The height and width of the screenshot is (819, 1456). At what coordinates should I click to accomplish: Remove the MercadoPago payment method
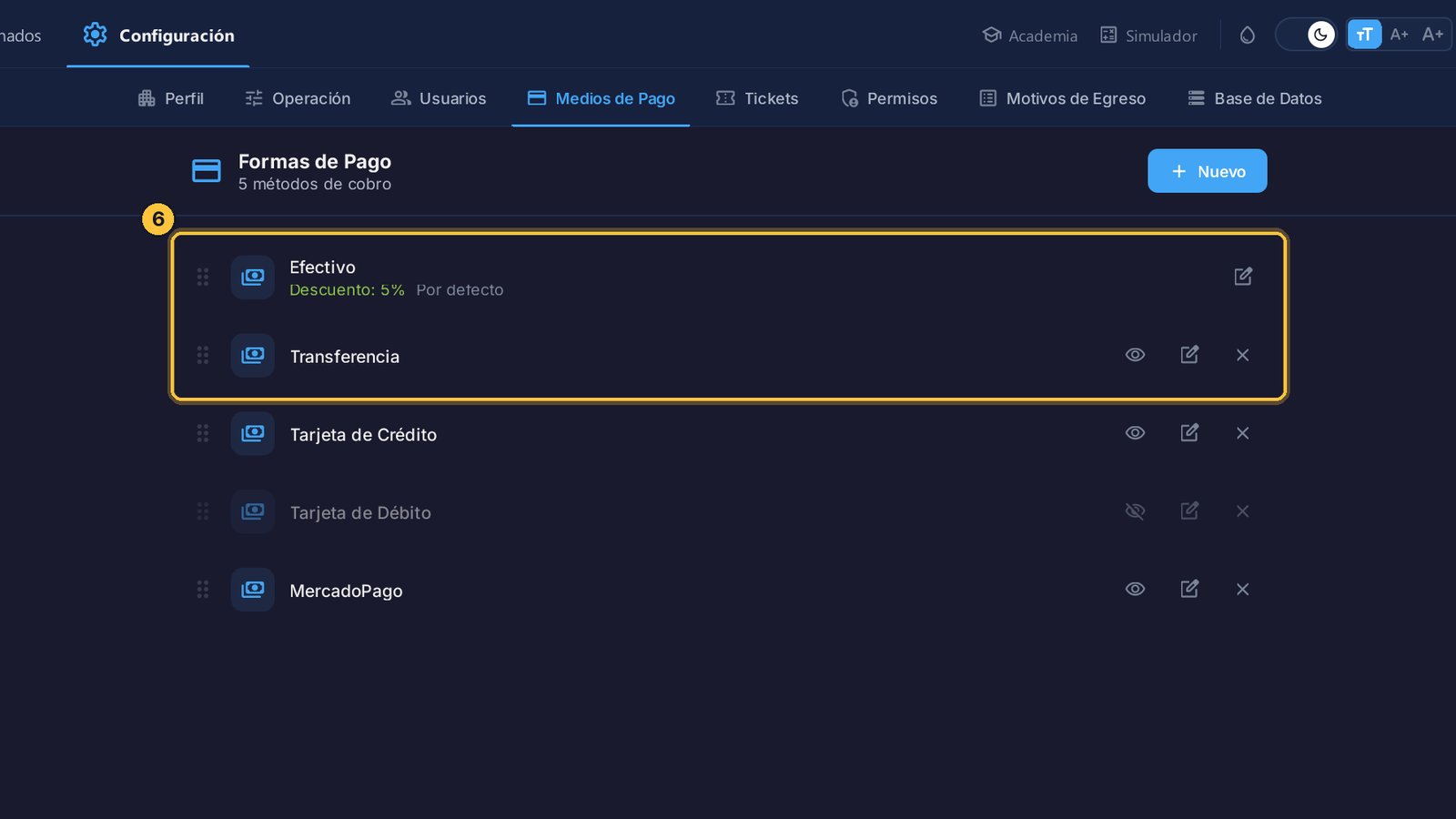(1243, 590)
